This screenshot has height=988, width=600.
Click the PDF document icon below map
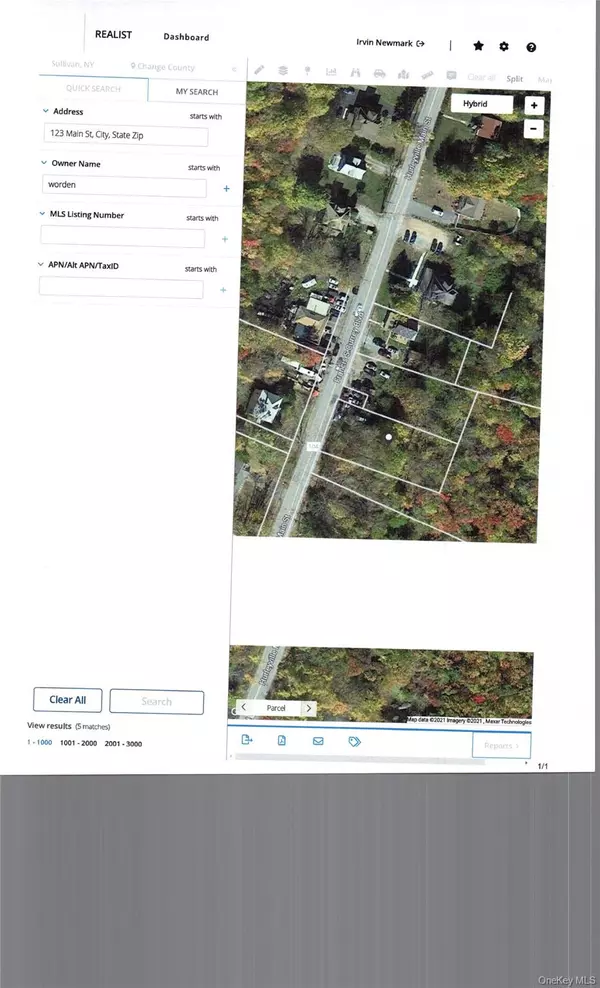tap(282, 740)
